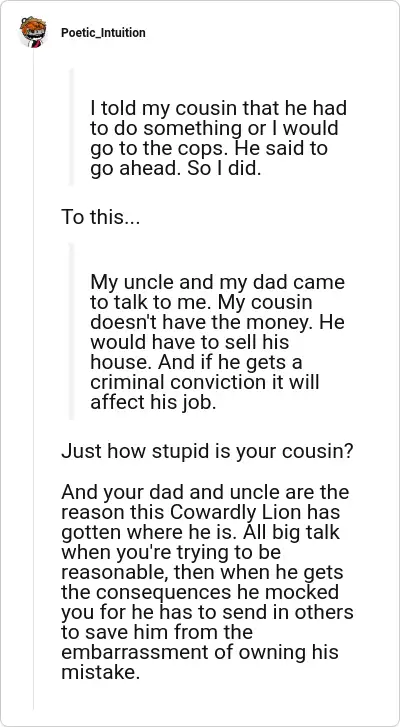Viewport: 400px width, 727px height.
Task: Visit the Poetic_Intuition username profile
Action: [x=103, y=33]
